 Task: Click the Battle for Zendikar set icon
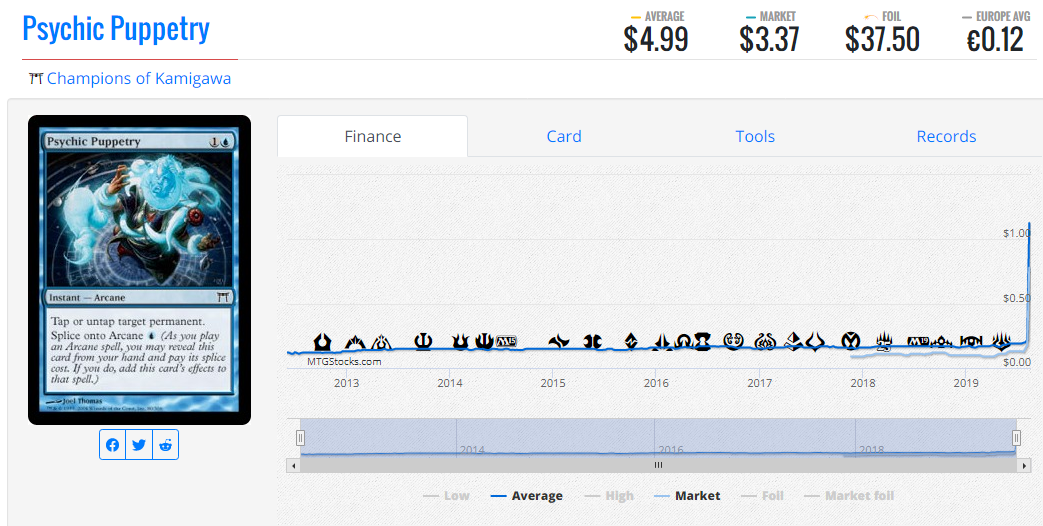[631, 342]
